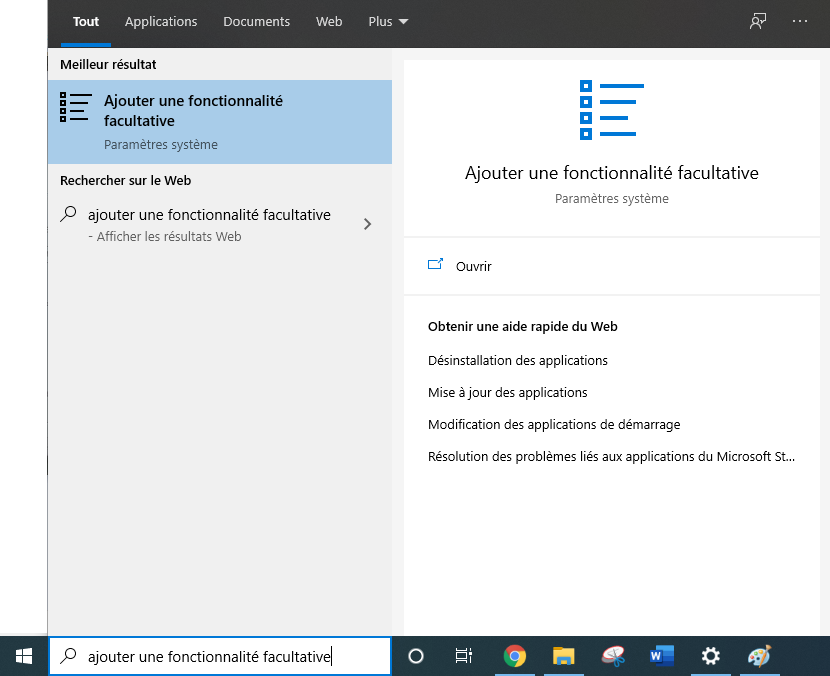
Task: Switch to the Web search tab
Action: coord(329,21)
